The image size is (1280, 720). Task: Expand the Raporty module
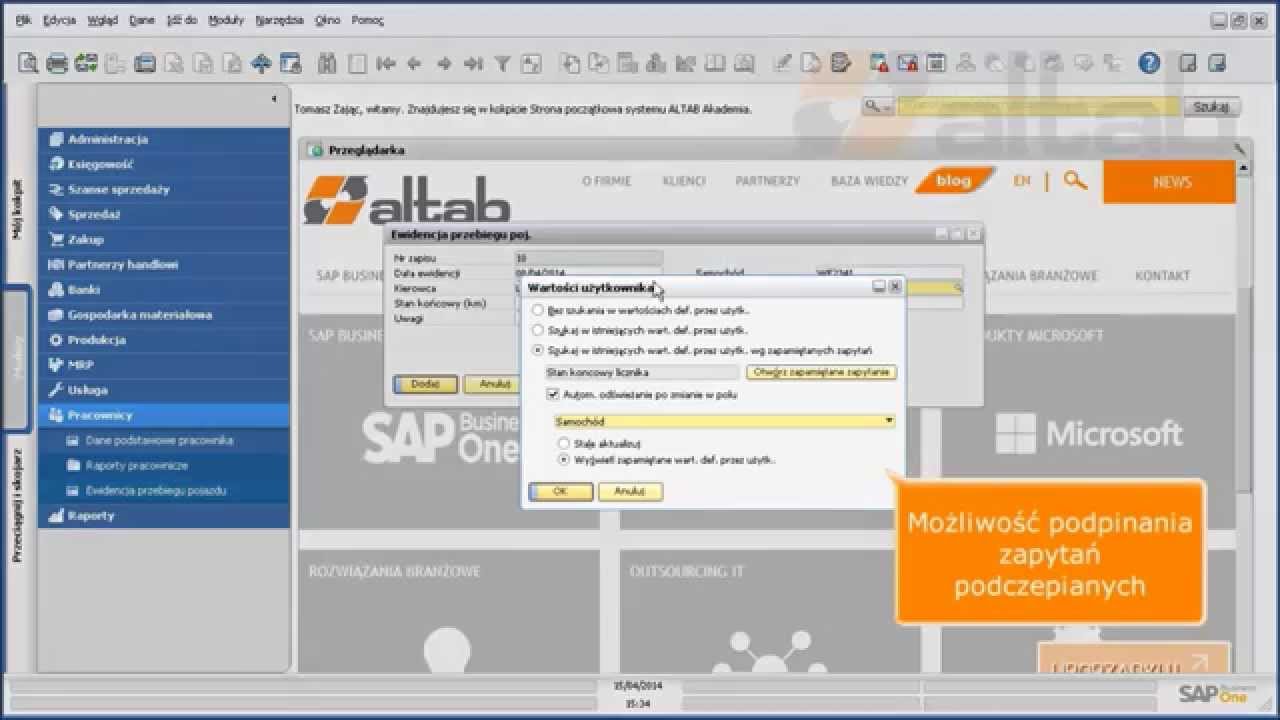[165, 516]
